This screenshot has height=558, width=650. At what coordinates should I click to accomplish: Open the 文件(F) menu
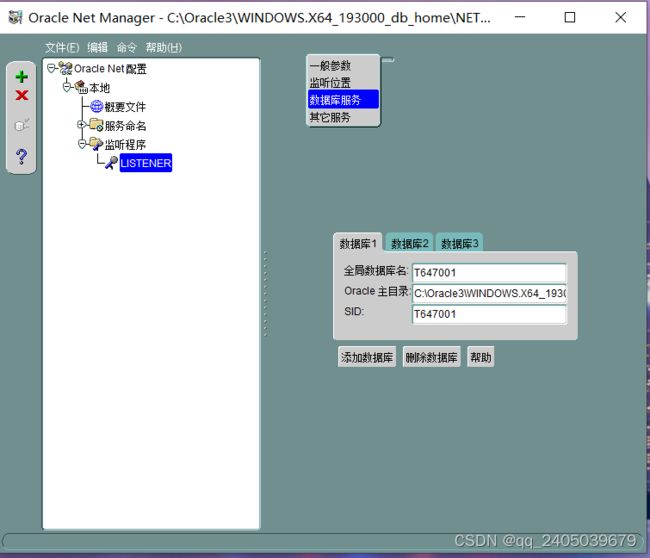(62, 48)
